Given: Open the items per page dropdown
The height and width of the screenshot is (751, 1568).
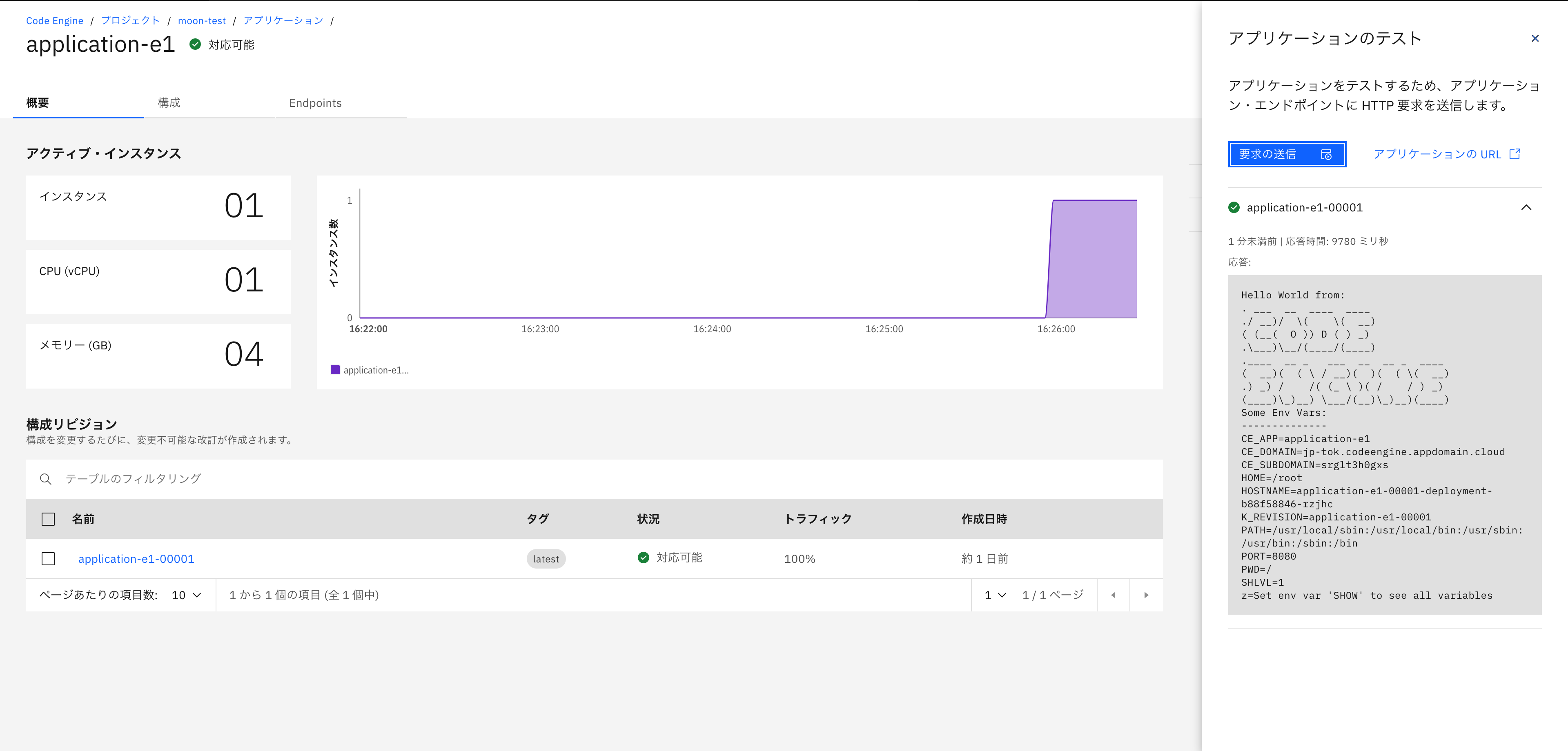Looking at the screenshot, I should click(186, 595).
